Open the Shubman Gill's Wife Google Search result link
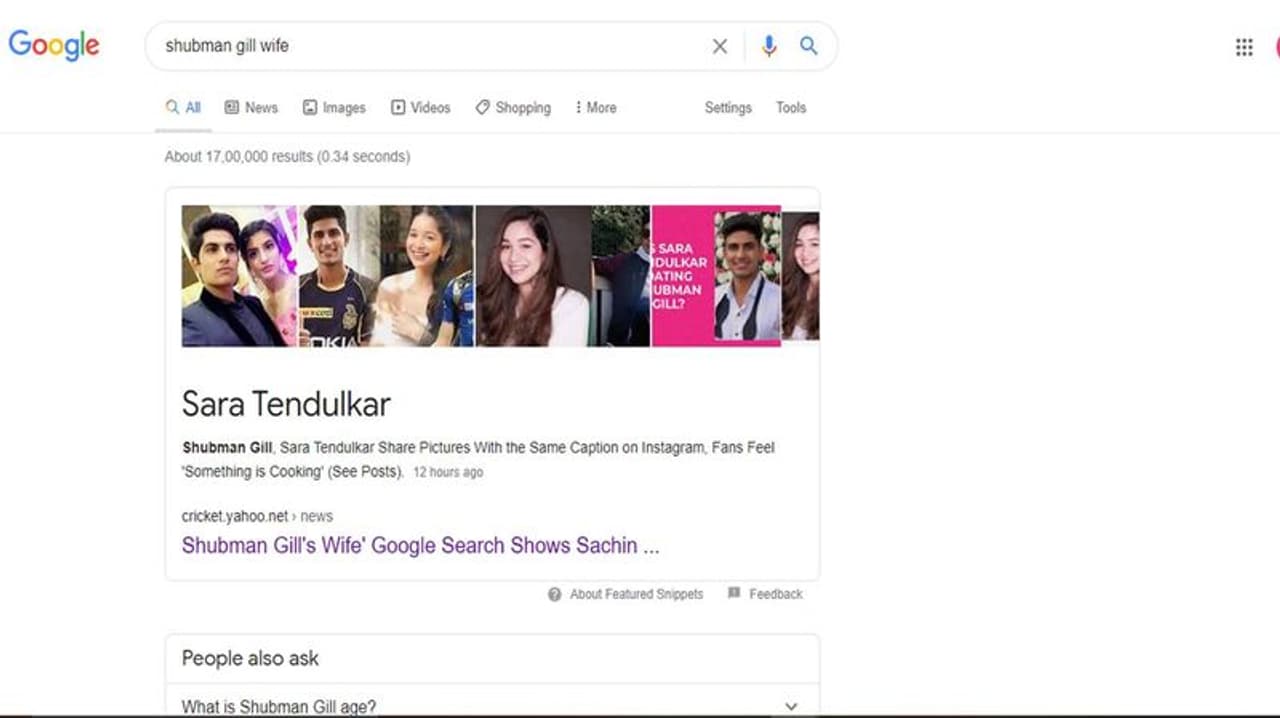Viewport: 1280px width, 718px height. (x=420, y=545)
